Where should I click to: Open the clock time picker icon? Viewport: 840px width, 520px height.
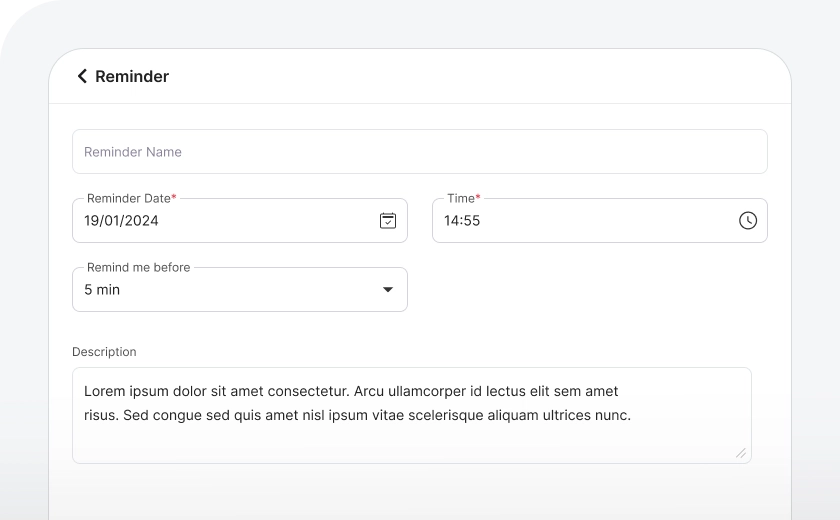748,221
